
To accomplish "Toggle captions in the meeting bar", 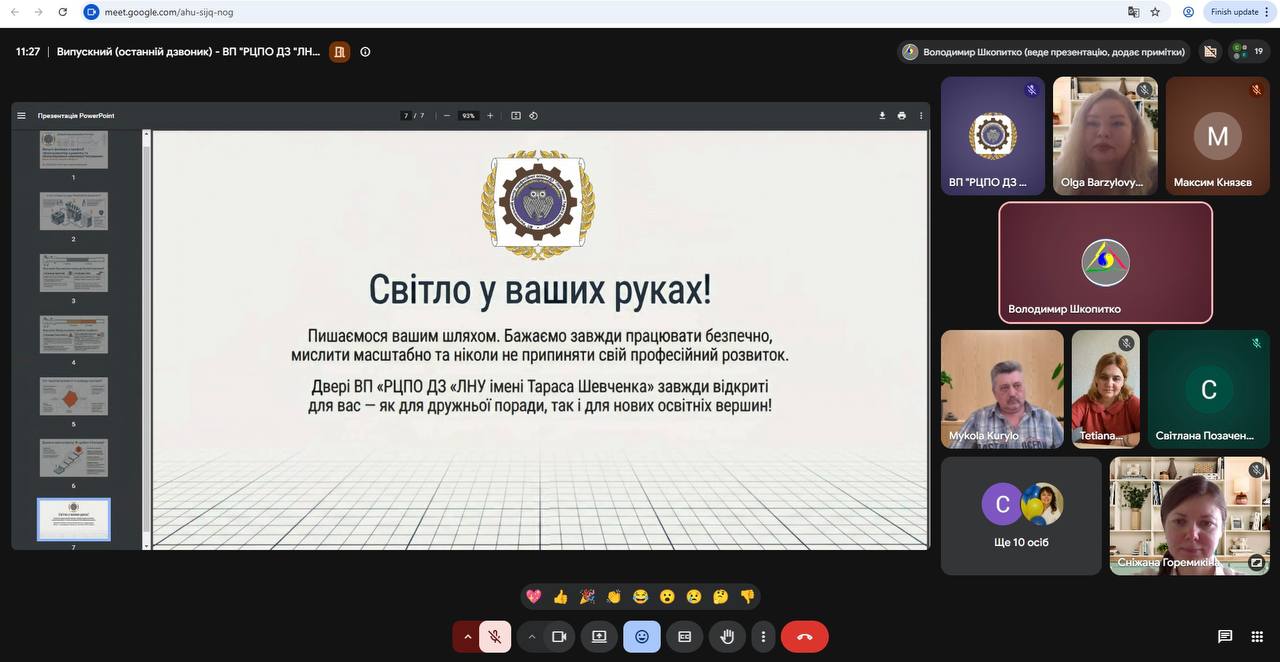I will pos(685,637).
